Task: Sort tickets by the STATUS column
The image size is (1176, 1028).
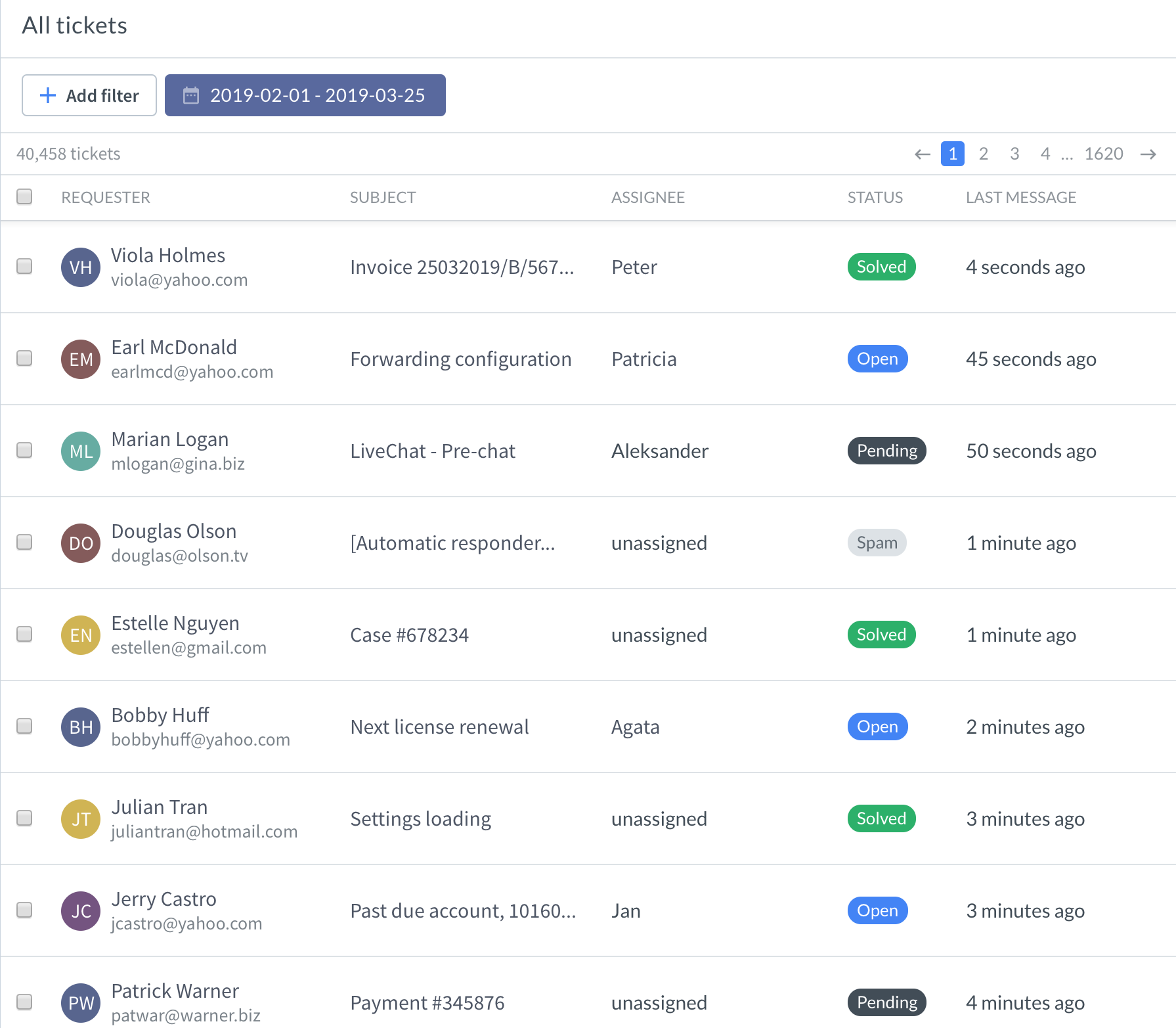Action: coord(875,197)
